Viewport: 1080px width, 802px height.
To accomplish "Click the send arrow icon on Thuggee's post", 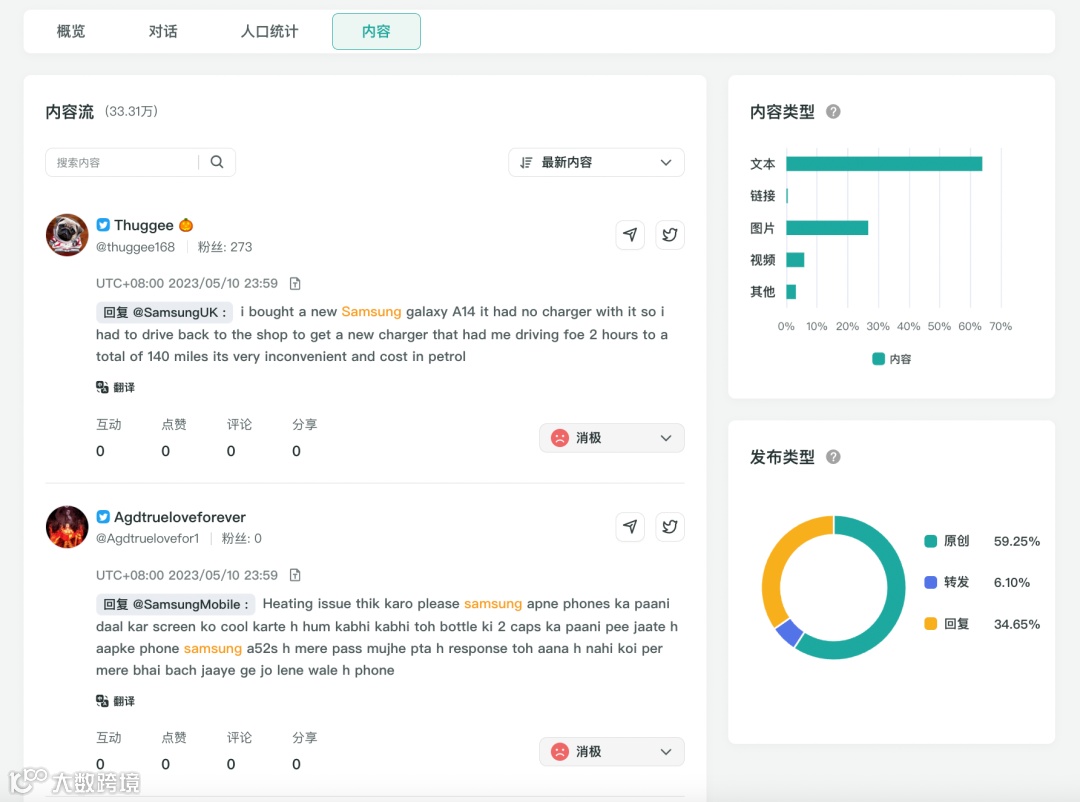I will click(x=630, y=235).
